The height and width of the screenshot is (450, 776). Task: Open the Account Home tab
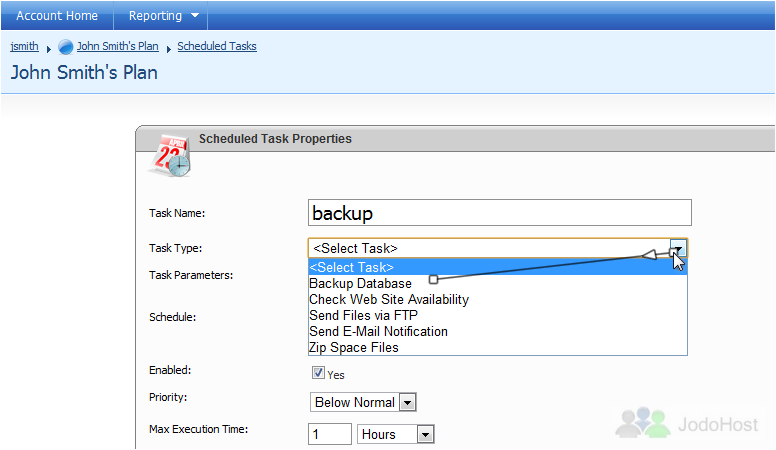pos(57,15)
